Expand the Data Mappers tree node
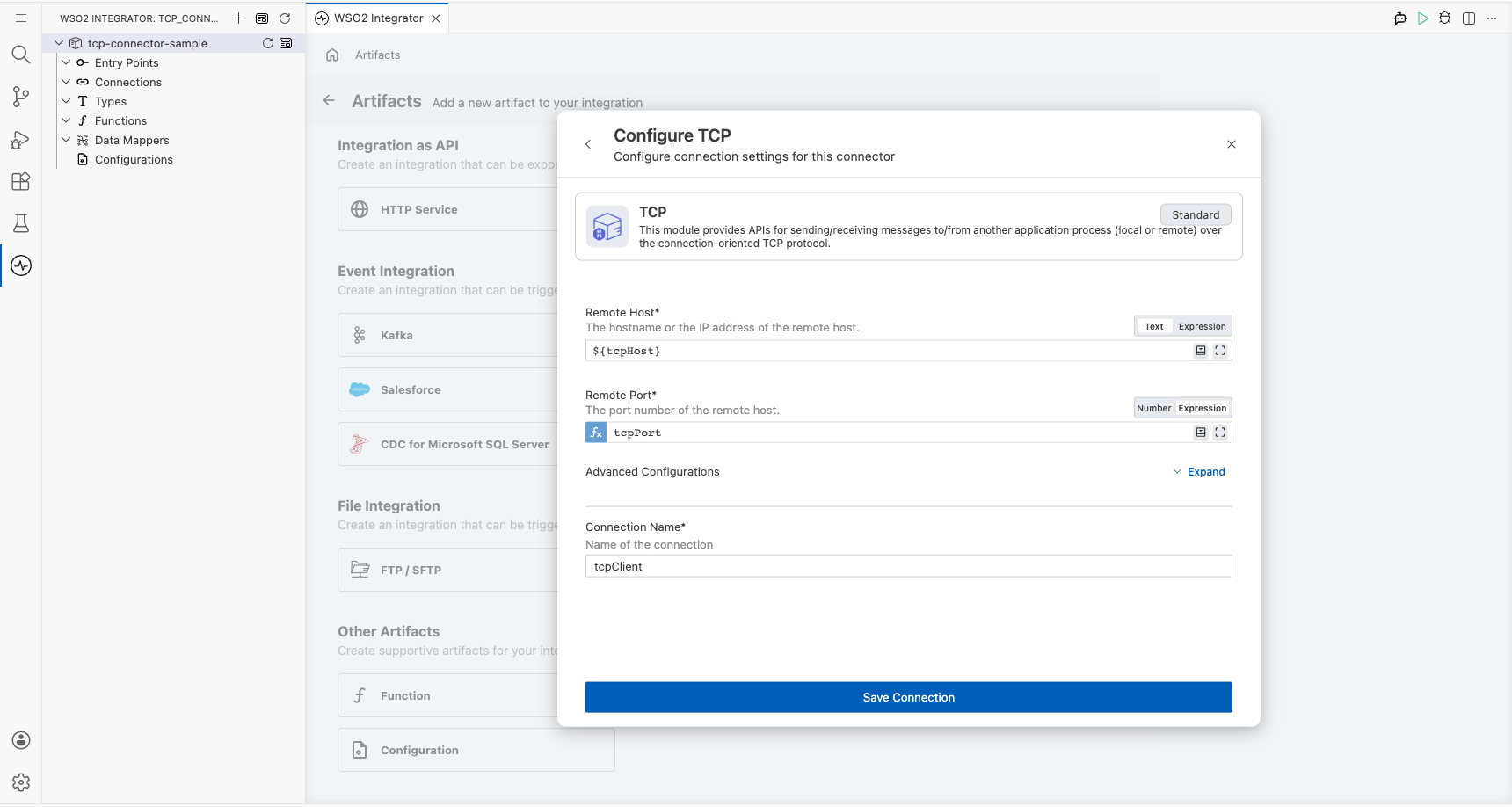Screen dimensions: 1512x807 66,140
